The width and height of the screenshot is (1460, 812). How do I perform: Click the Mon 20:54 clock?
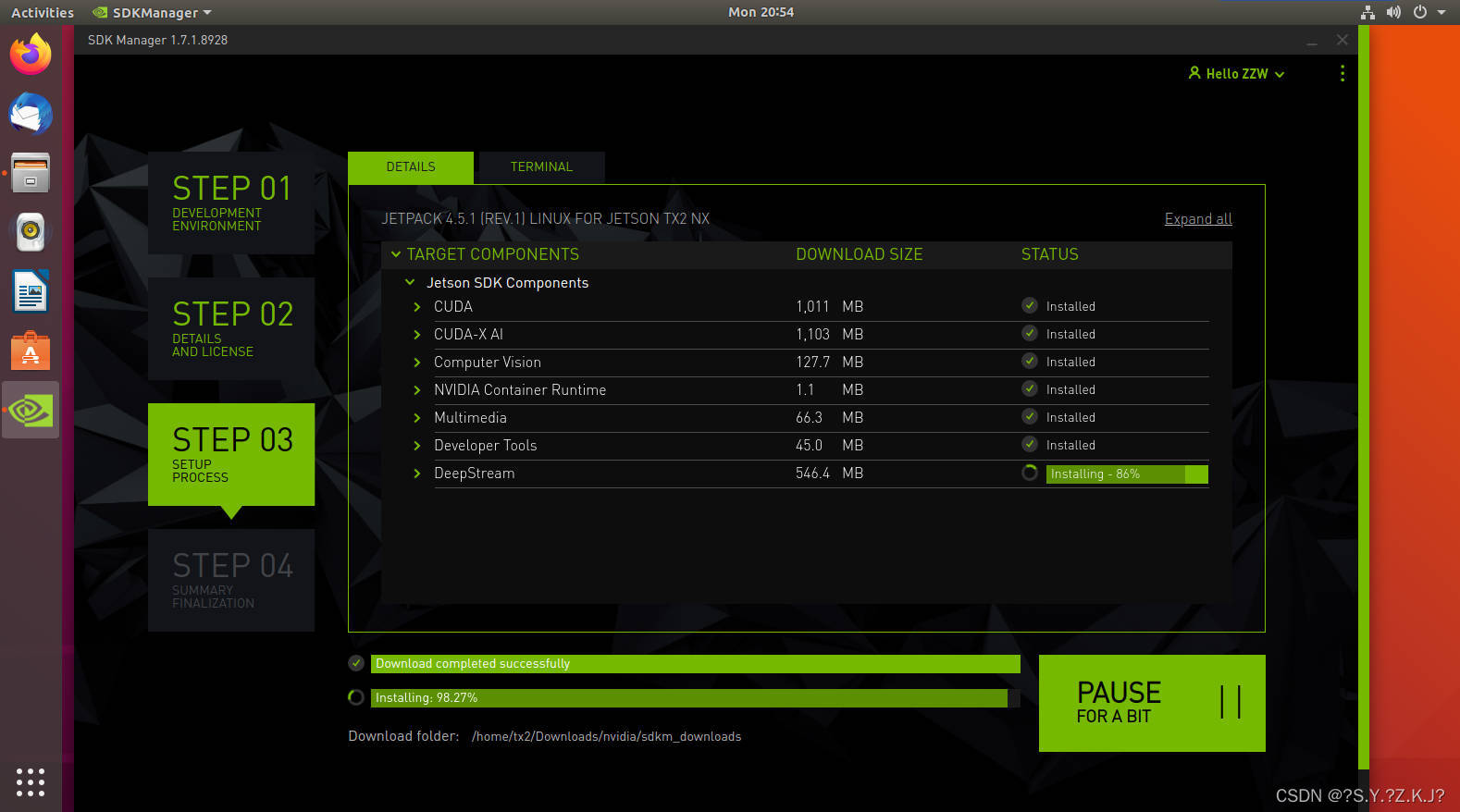pos(761,12)
